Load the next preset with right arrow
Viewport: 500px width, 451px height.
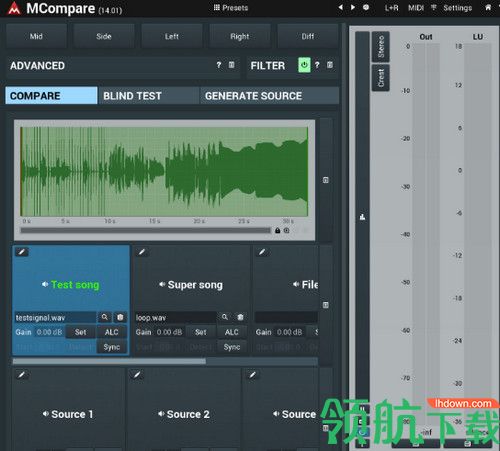353,7
